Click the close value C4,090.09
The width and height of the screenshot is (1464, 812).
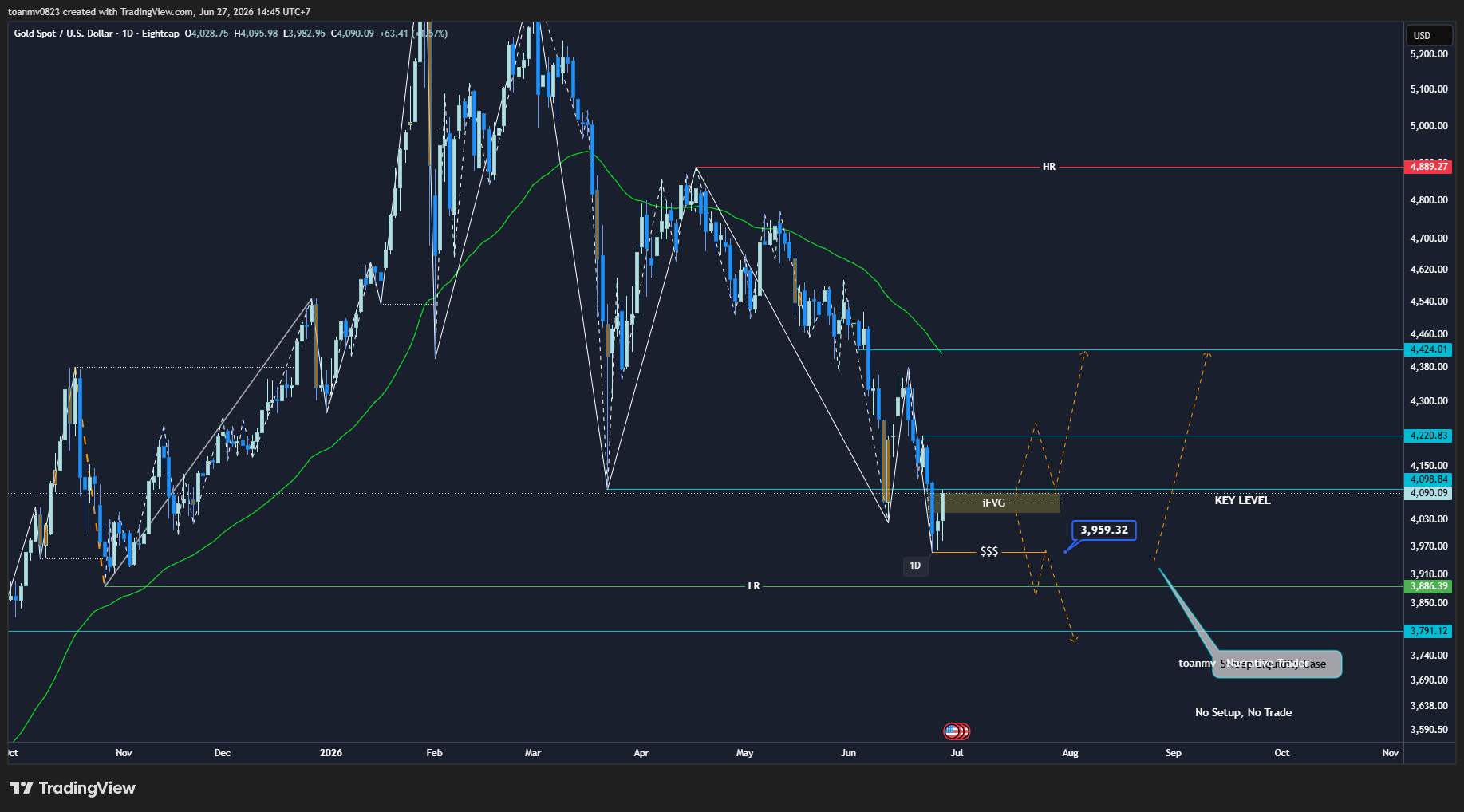pos(352,34)
